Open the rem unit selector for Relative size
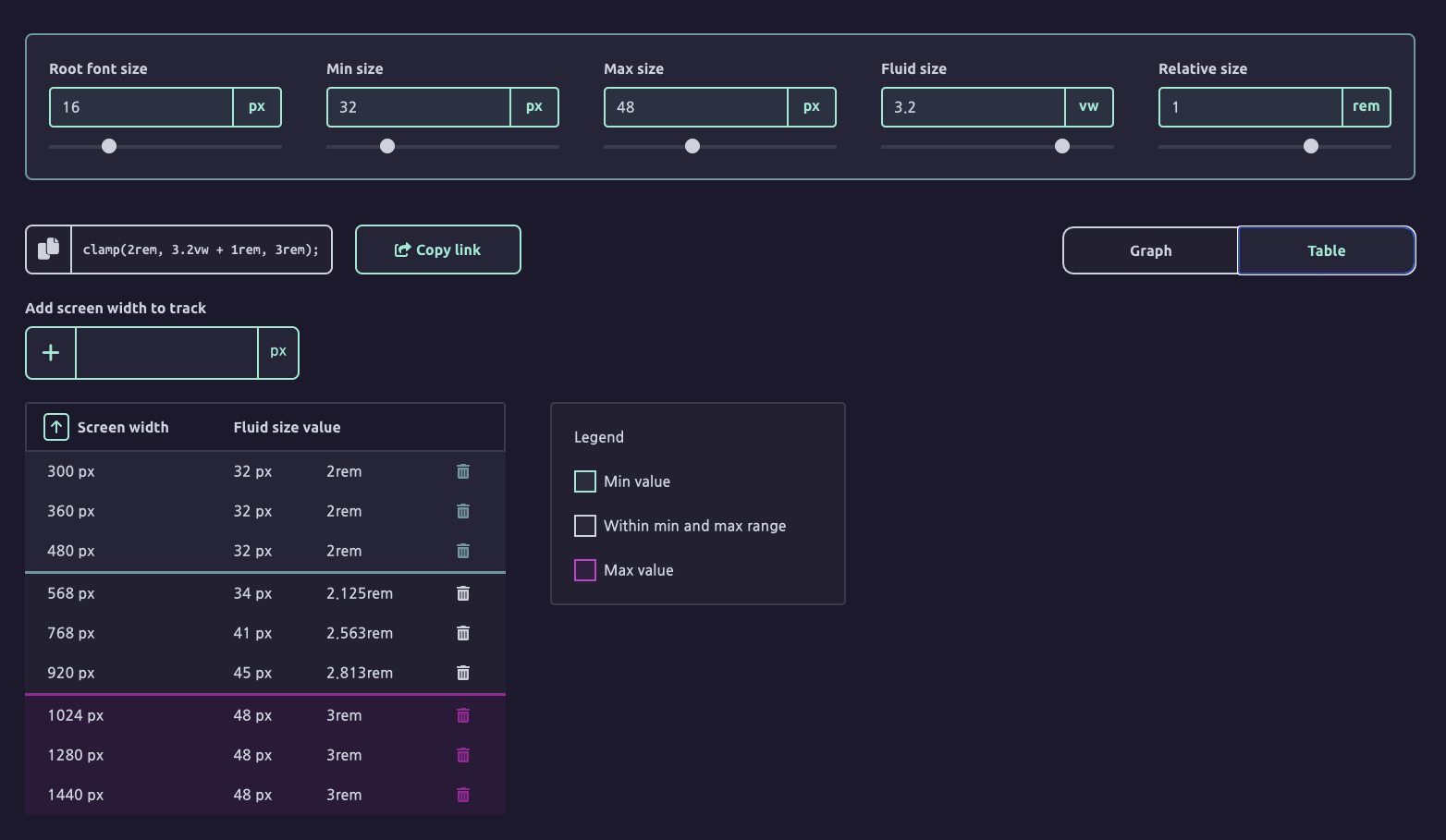The height and width of the screenshot is (840, 1446). coord(1366,106)
